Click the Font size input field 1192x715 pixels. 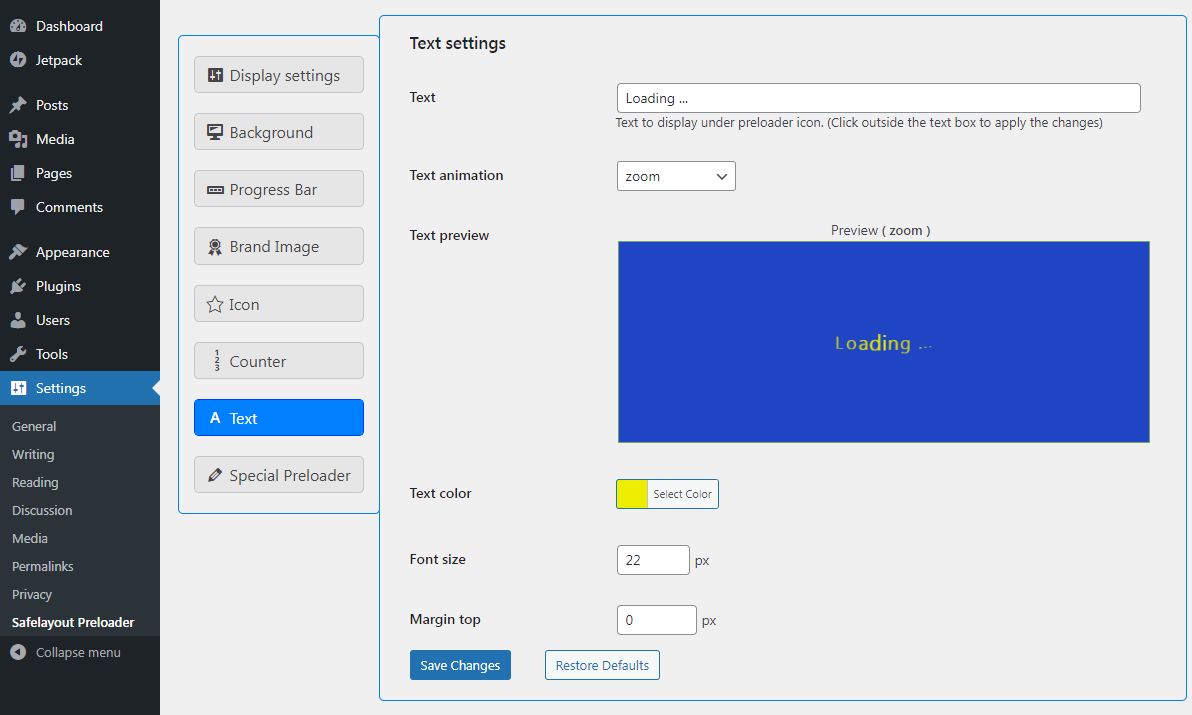[x=653, y=560]
